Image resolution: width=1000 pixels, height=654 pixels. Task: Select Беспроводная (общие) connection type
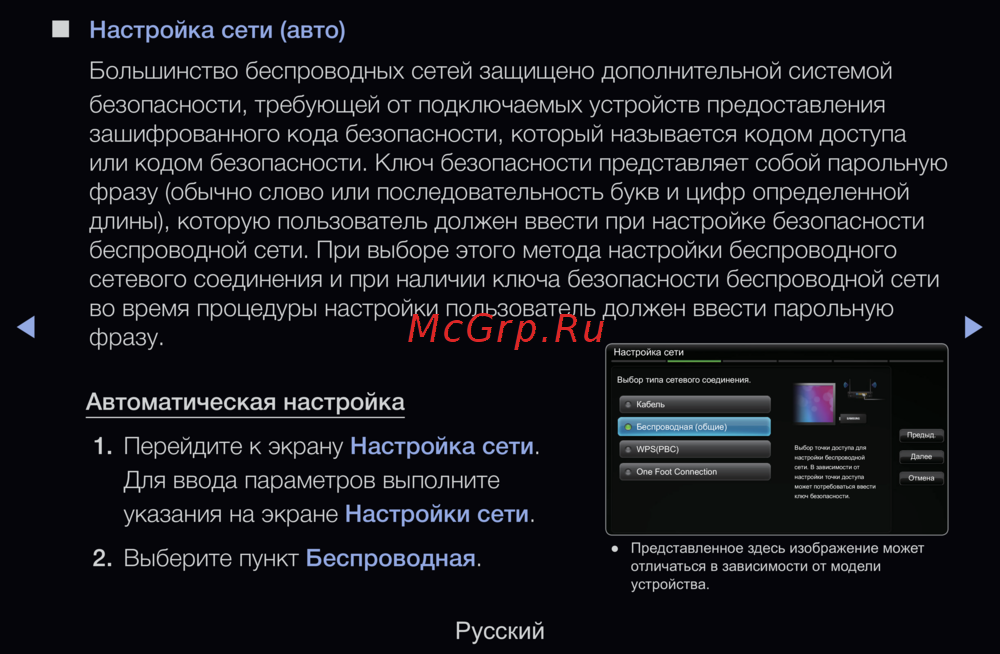tap(694, 427)
